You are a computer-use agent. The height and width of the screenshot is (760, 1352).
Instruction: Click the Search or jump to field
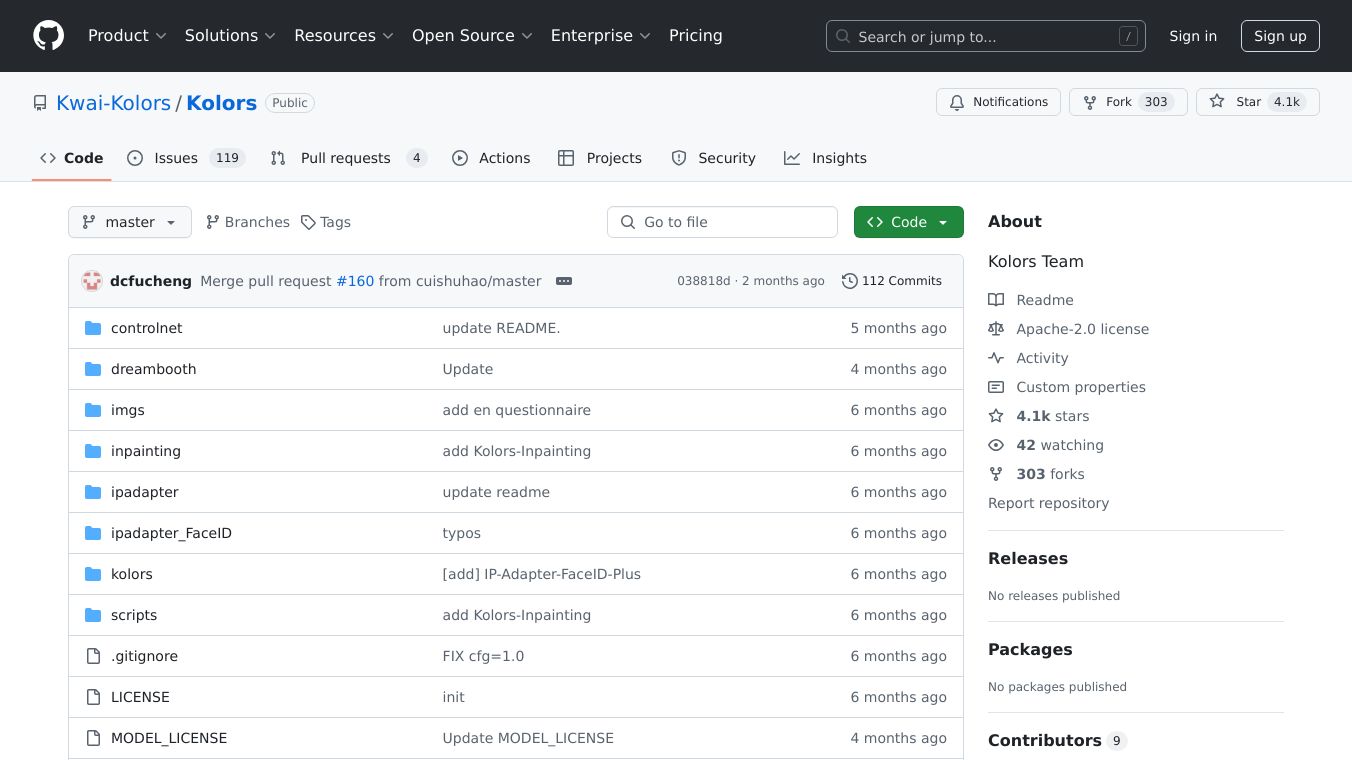(x=985, y=37)
